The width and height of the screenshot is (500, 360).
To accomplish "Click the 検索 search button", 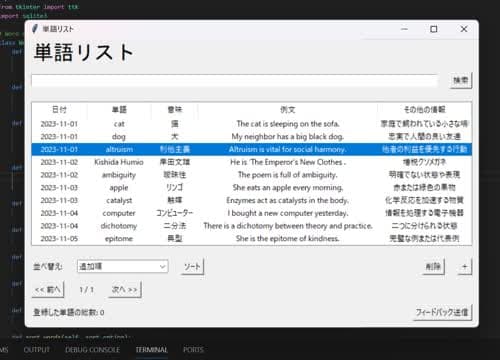I will click(x=460, y=80).
